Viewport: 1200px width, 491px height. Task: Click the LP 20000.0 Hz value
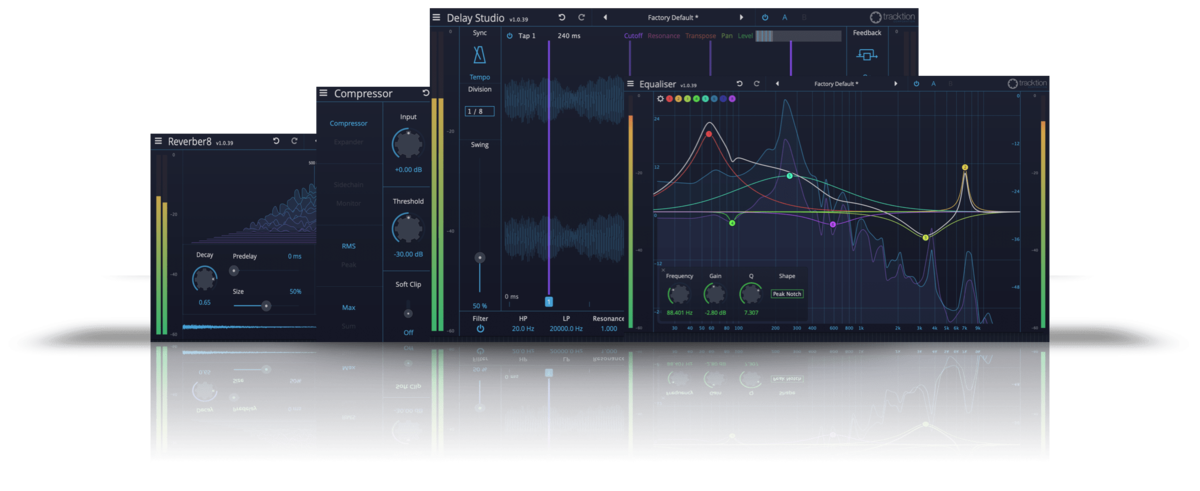(566, 328)
